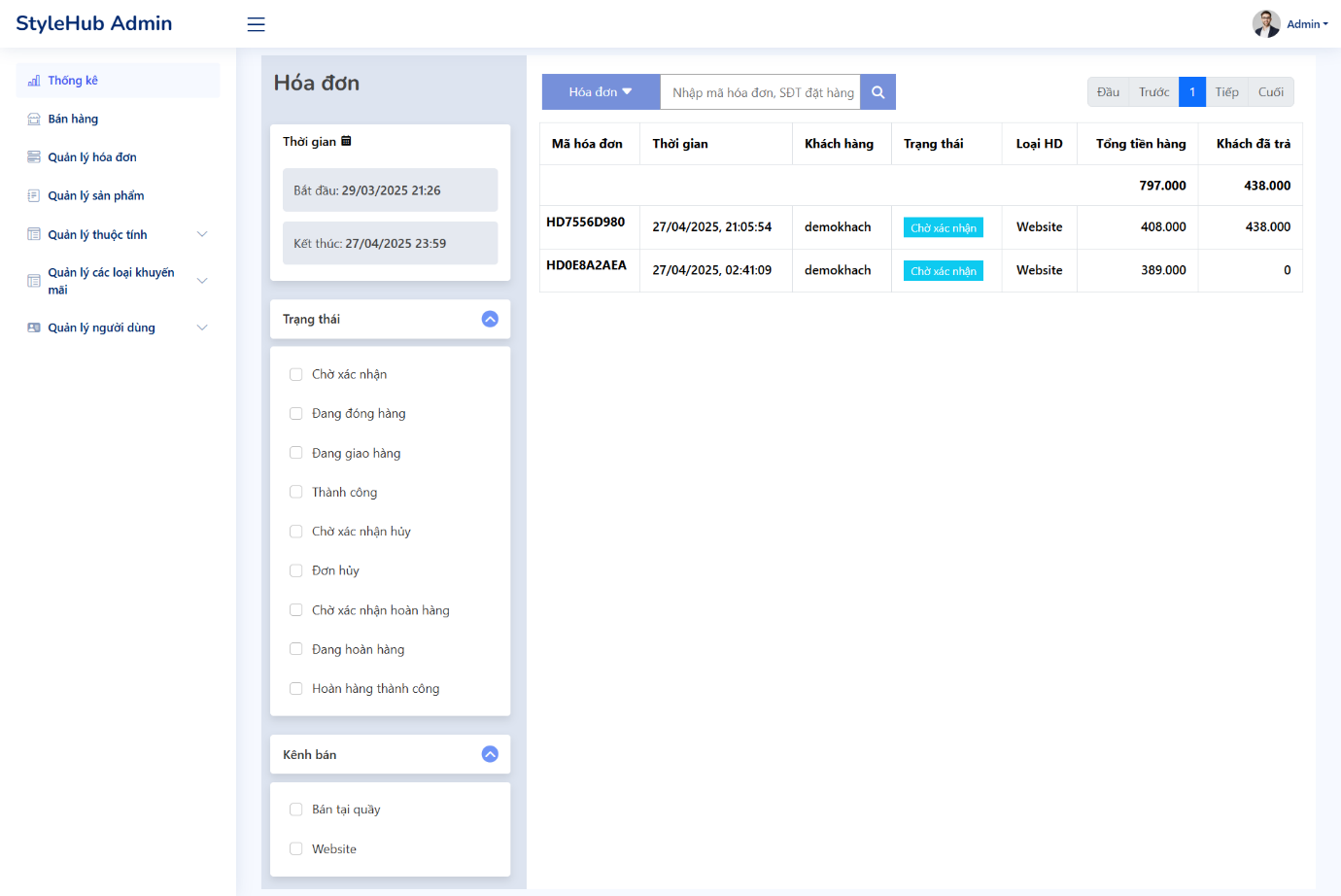Enable Chờ xác nhận hoàn hàng filter
Image resolution: width=1341 pixels, height=896 pixels.
tap(296, 610)
